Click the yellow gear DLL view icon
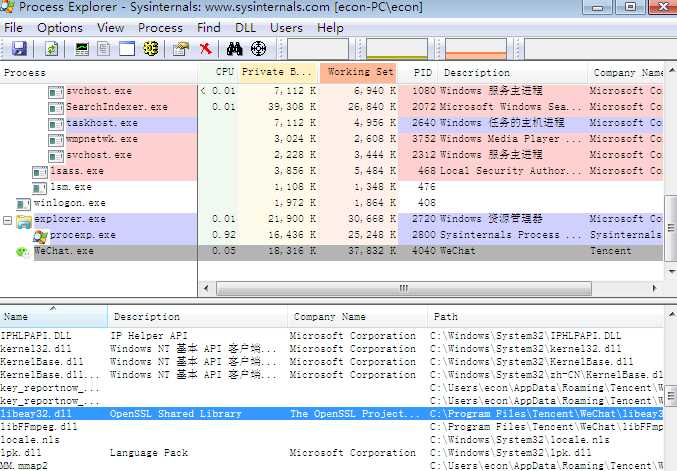This screenshot has height=471, width=677. point(151,49)
